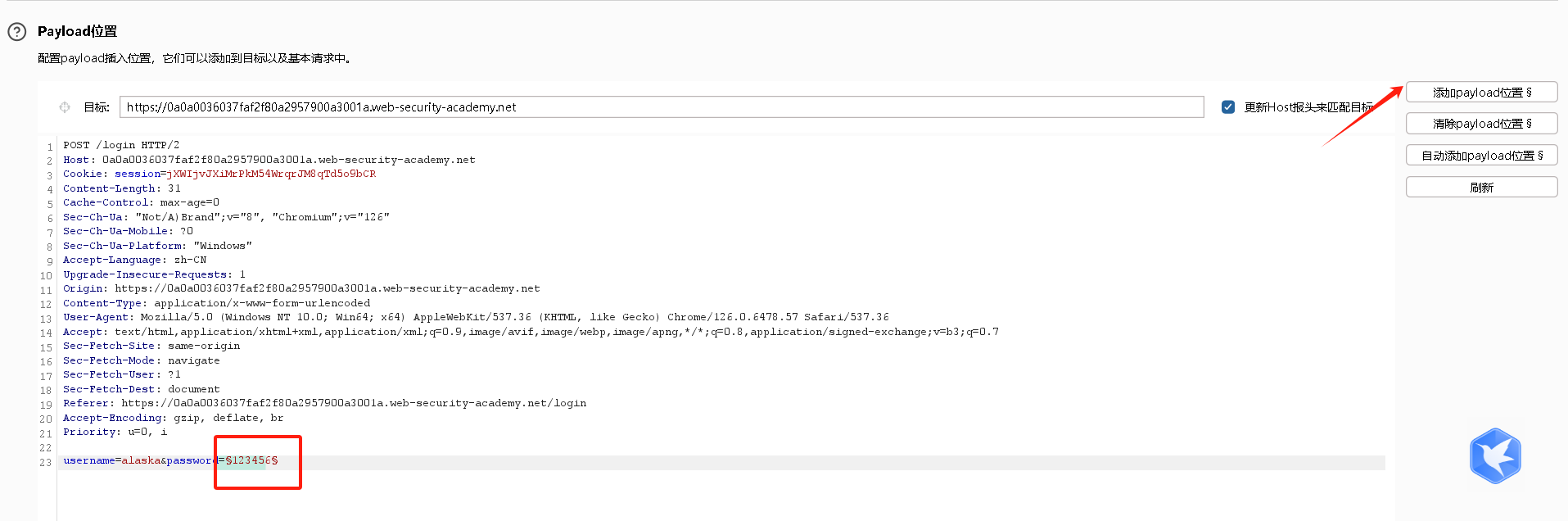1568x521 pixels.
Task: Click the Payload位置 heading
Action: pos(77,31)
